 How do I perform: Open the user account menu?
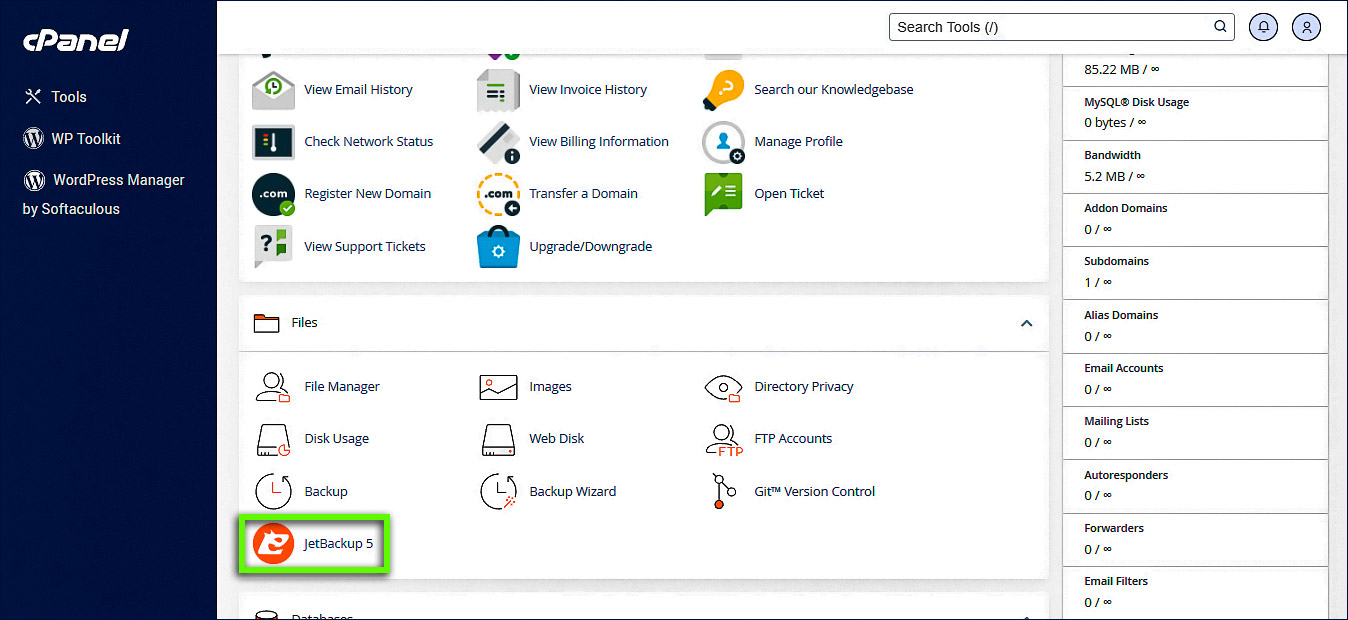tap(1306, 27)
